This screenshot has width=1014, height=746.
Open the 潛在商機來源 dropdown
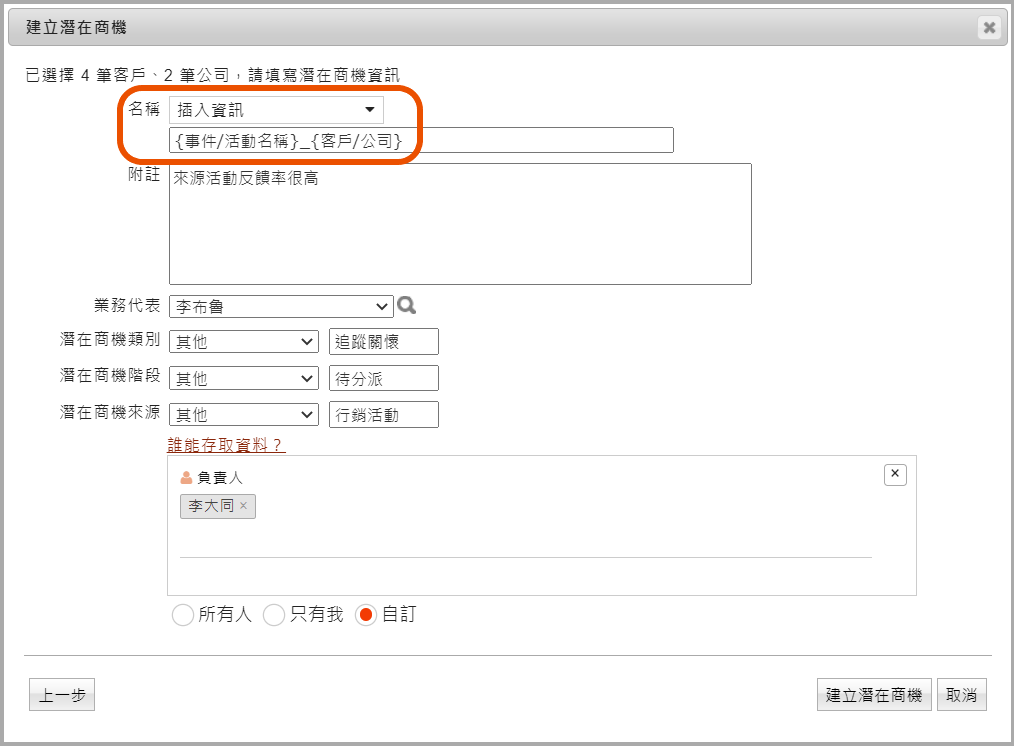[243, 414]
